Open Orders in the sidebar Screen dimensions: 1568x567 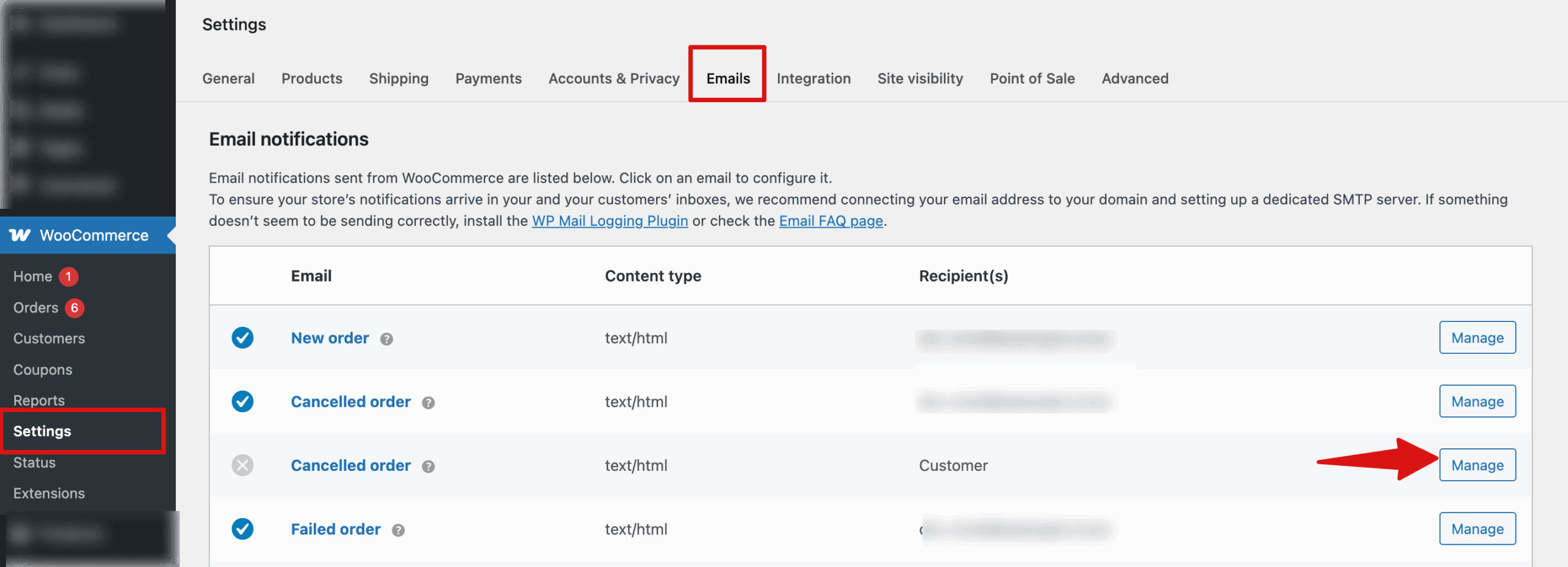tap(36, 307)
